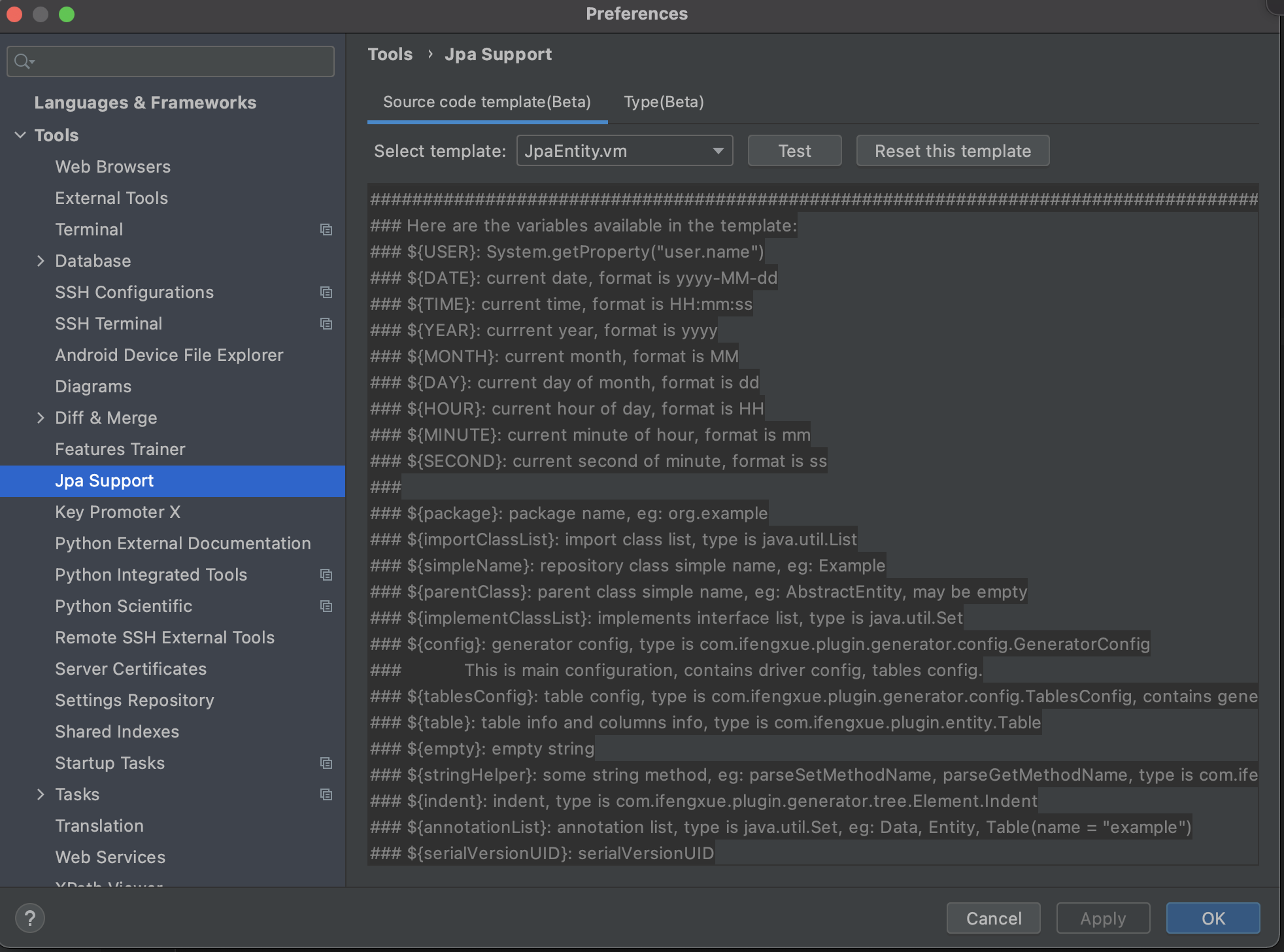Expand the Diff & Merge node
This screenshot has width=1284, height=952.
click(x=41, y=418)
